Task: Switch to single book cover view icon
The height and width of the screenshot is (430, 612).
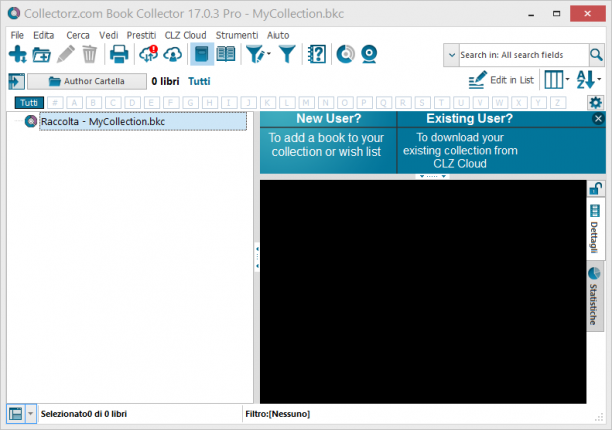Action: click(x=202, y=54)
